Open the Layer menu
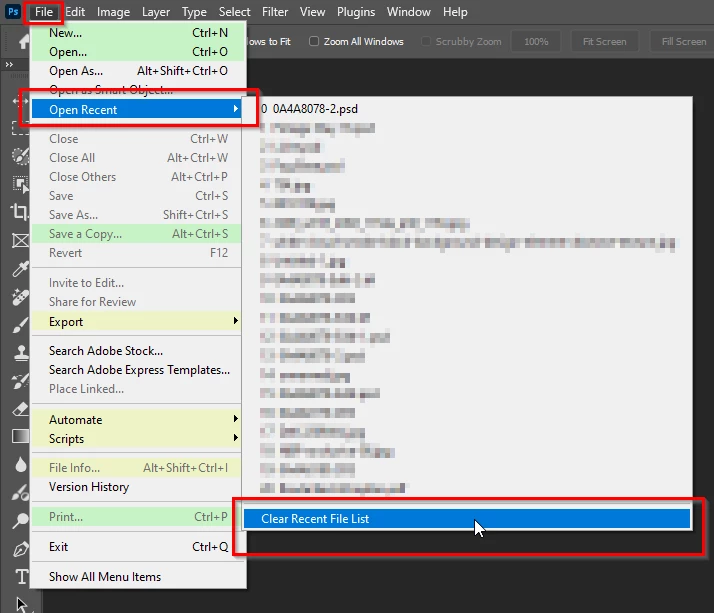 tap(156, 12)
